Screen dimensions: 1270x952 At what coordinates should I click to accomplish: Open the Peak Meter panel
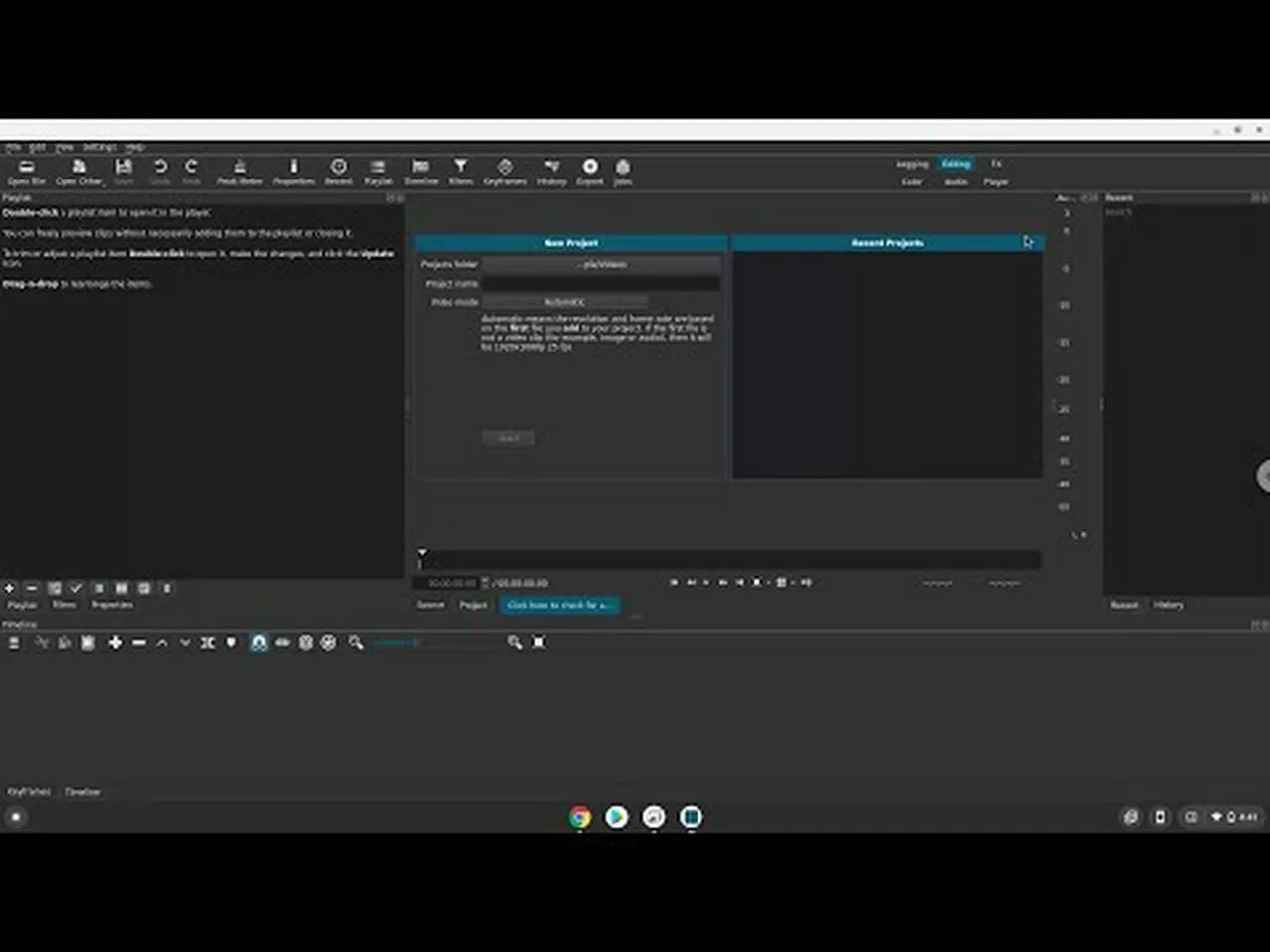[x=239, y=171]
